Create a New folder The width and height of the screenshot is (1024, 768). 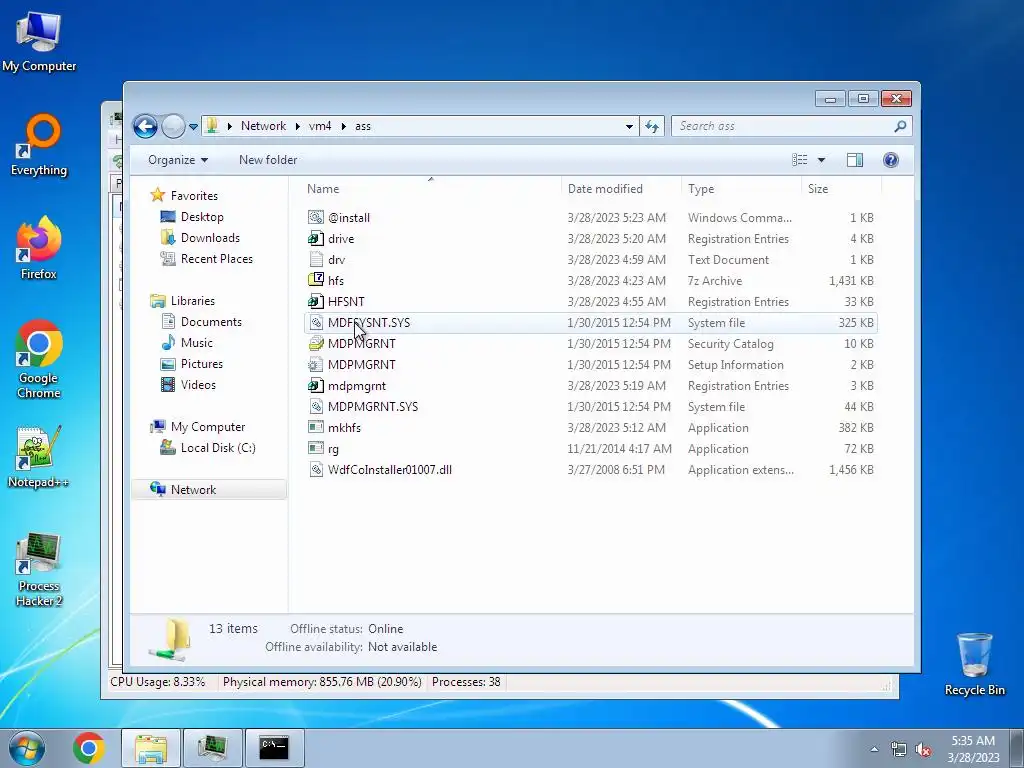(268, 160)
